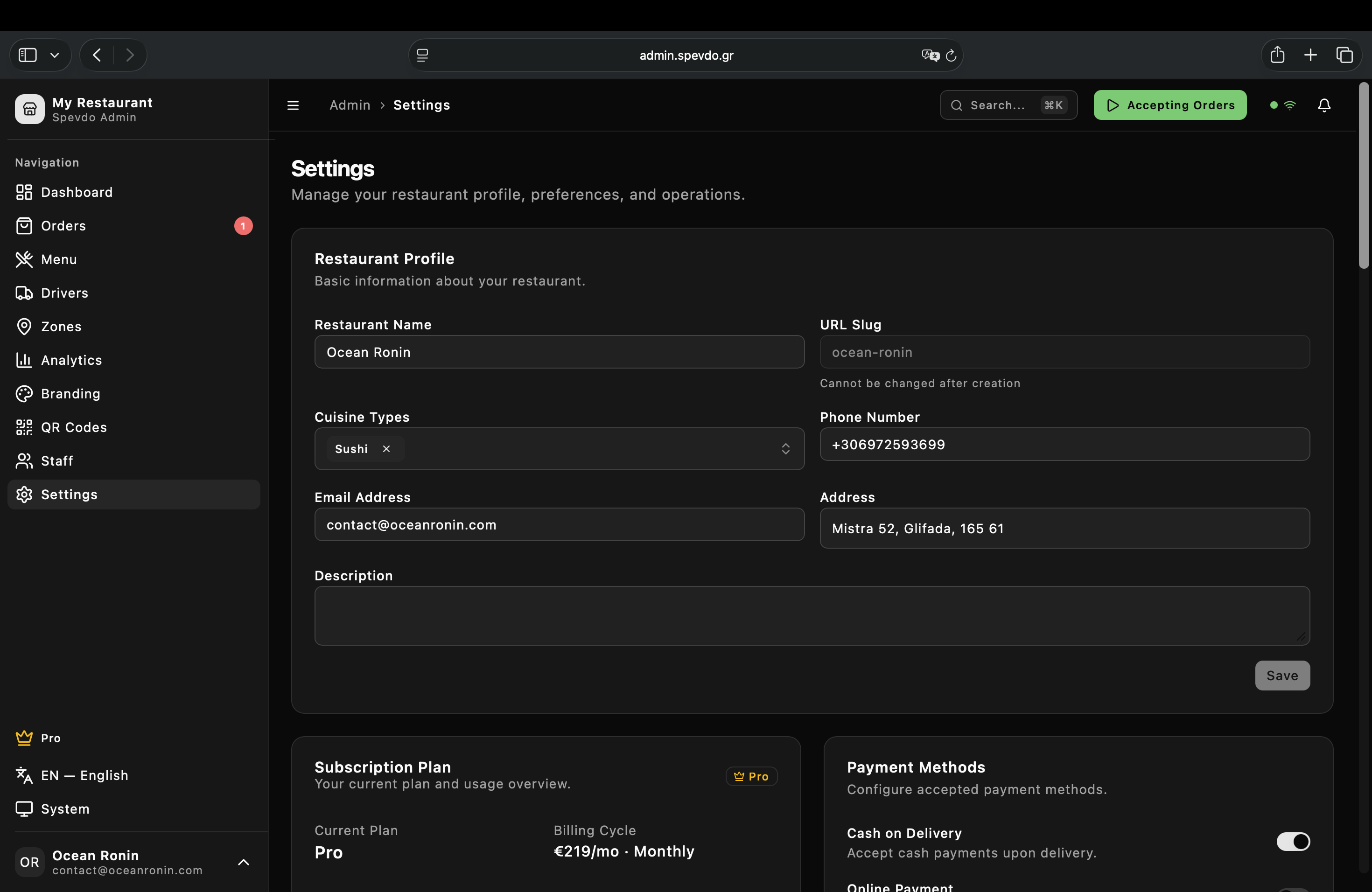Click the page vertical scrollbar
The image size is (1372, 892).
(1363, 176)
